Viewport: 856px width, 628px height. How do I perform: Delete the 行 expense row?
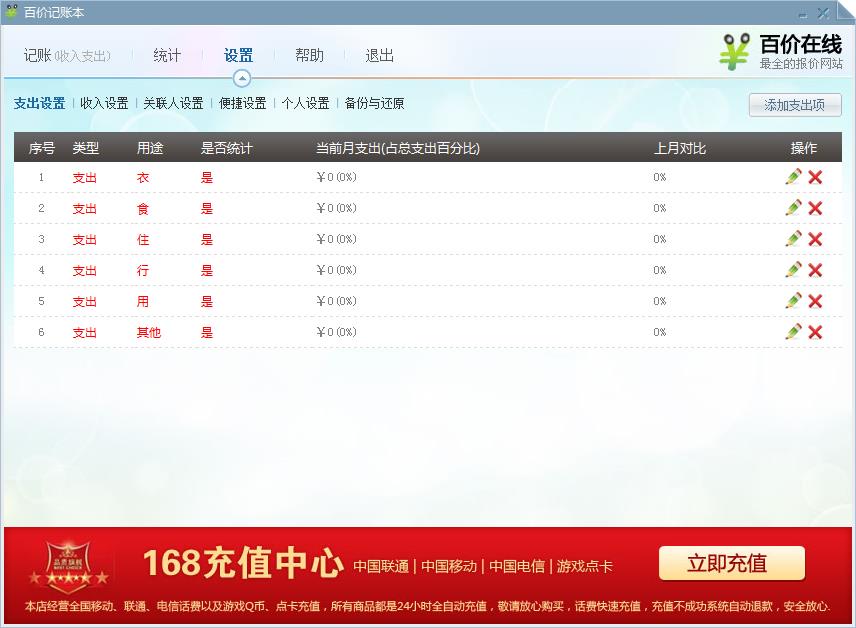pyautogui.click(x=815, y=270)
